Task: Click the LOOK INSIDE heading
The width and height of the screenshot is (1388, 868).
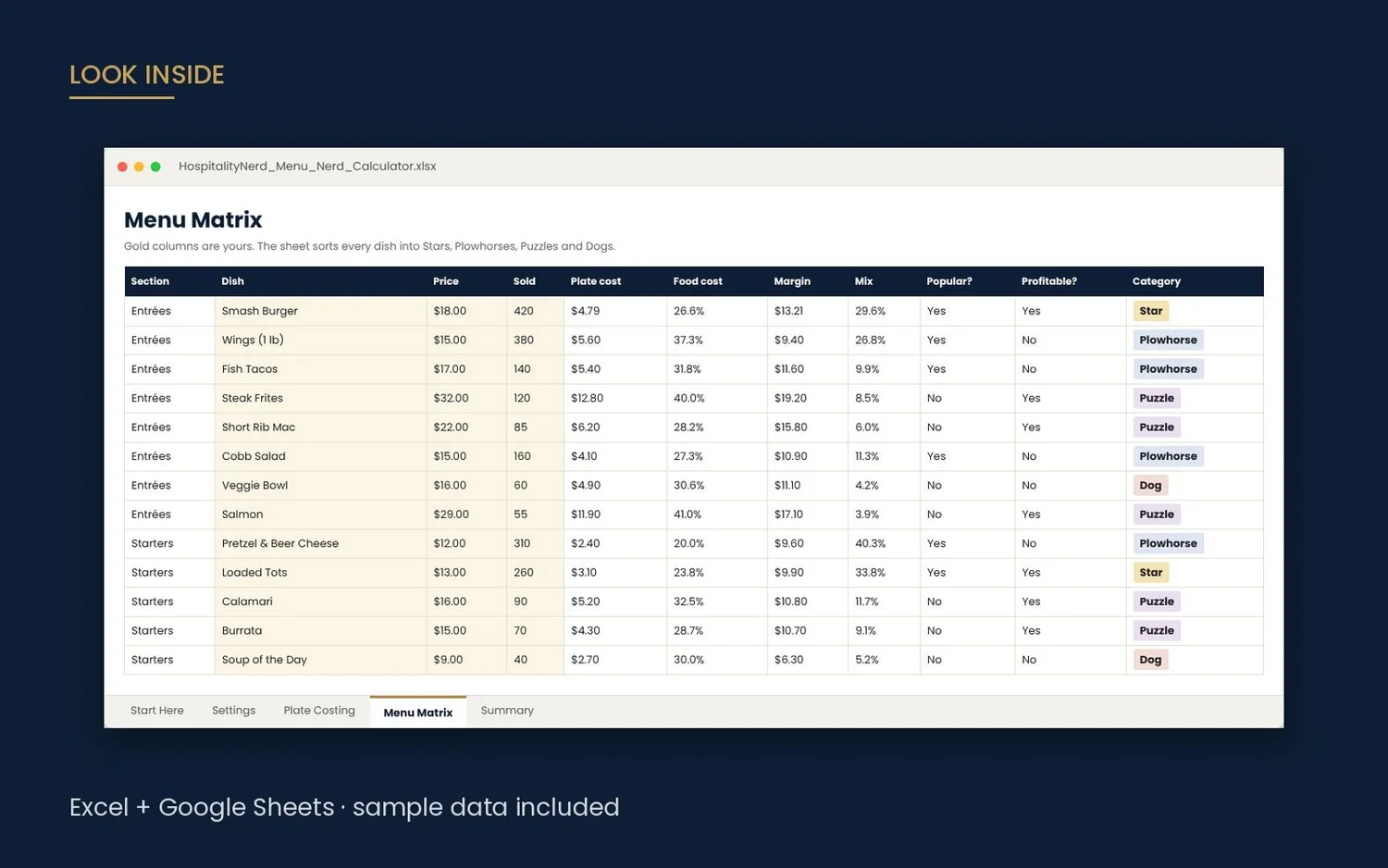Action: tap(147, 75)
